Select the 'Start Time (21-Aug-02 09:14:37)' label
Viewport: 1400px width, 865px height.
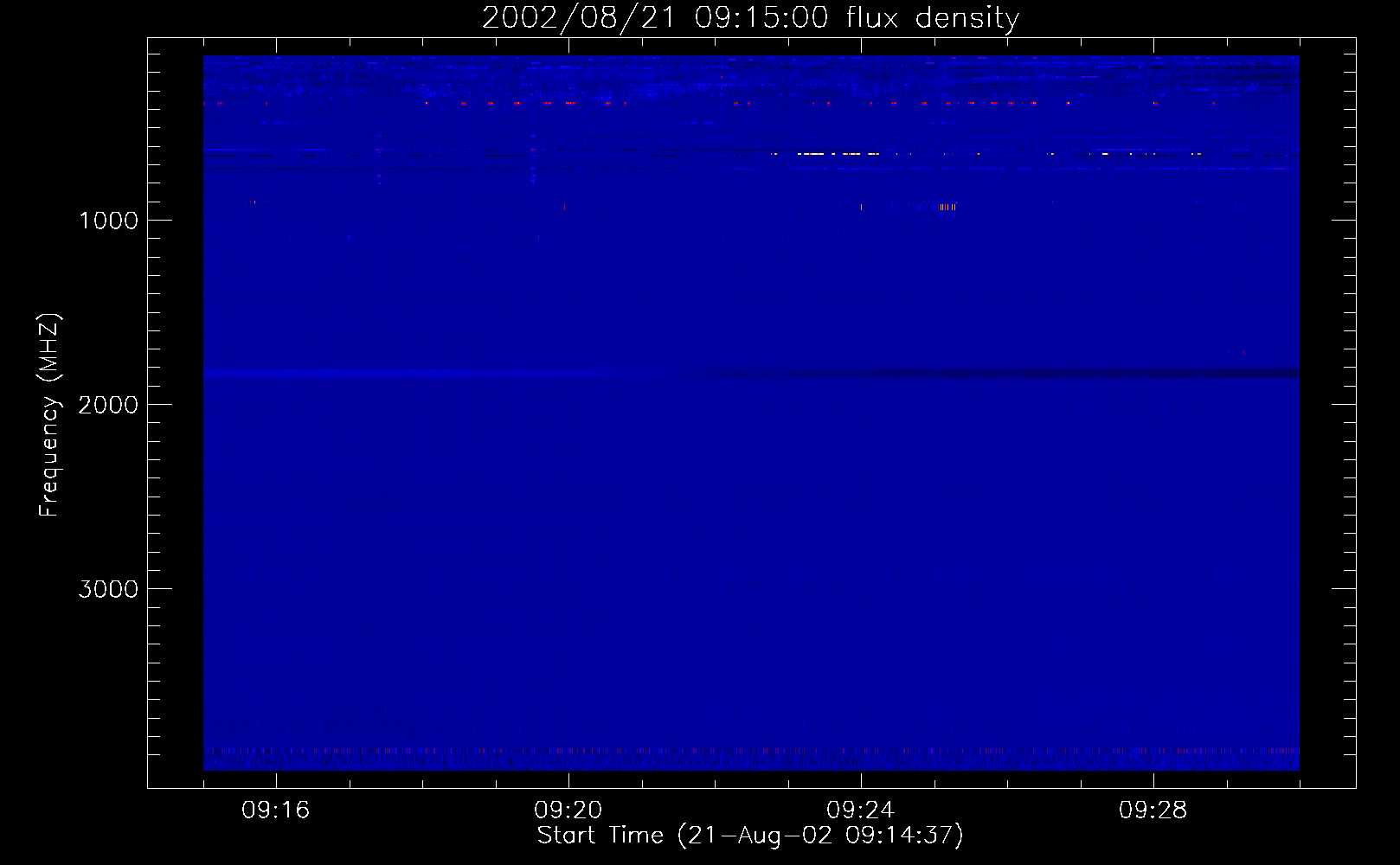[750, 836]
